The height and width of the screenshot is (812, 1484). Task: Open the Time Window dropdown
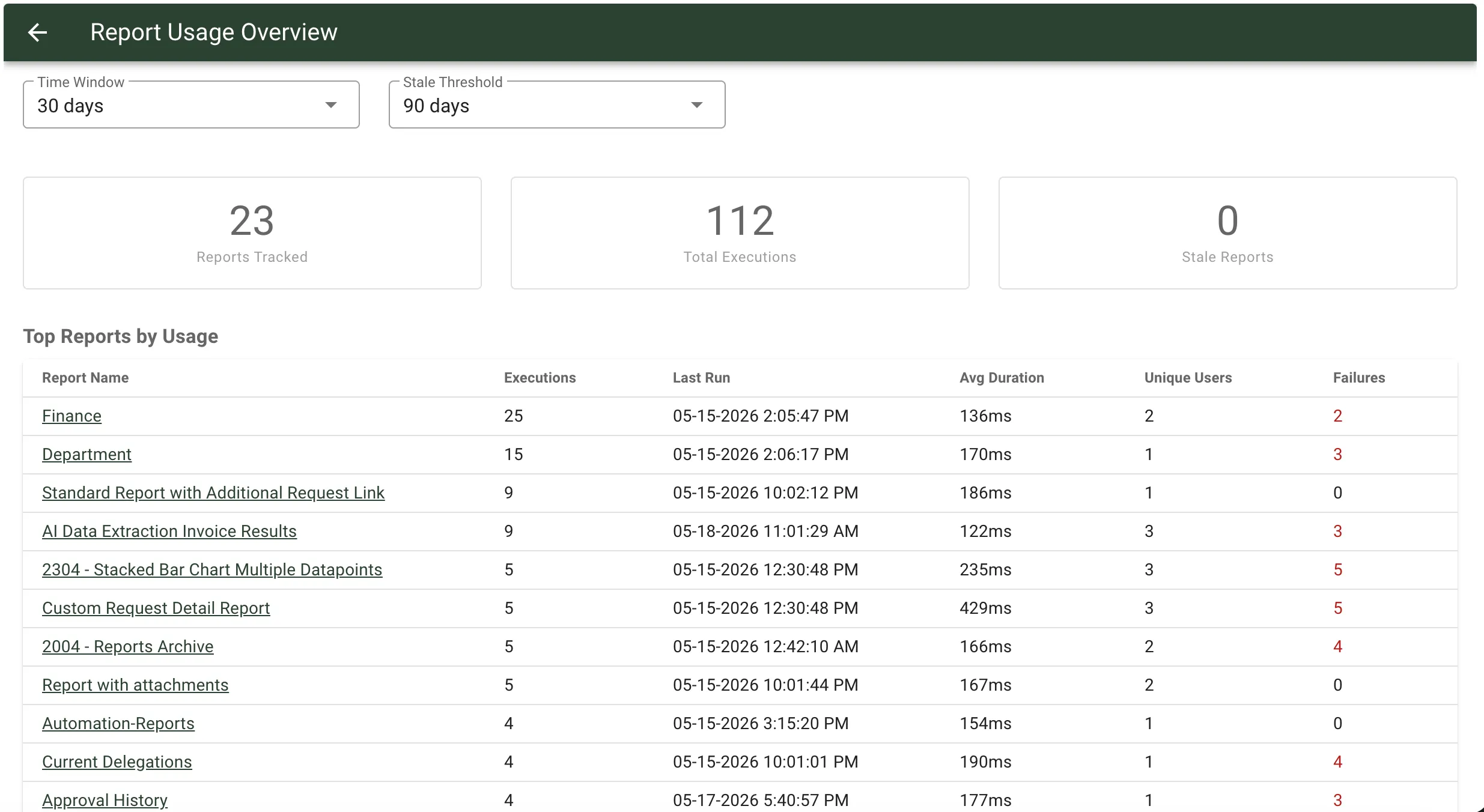pyautogui.click(x=191, y=105)
